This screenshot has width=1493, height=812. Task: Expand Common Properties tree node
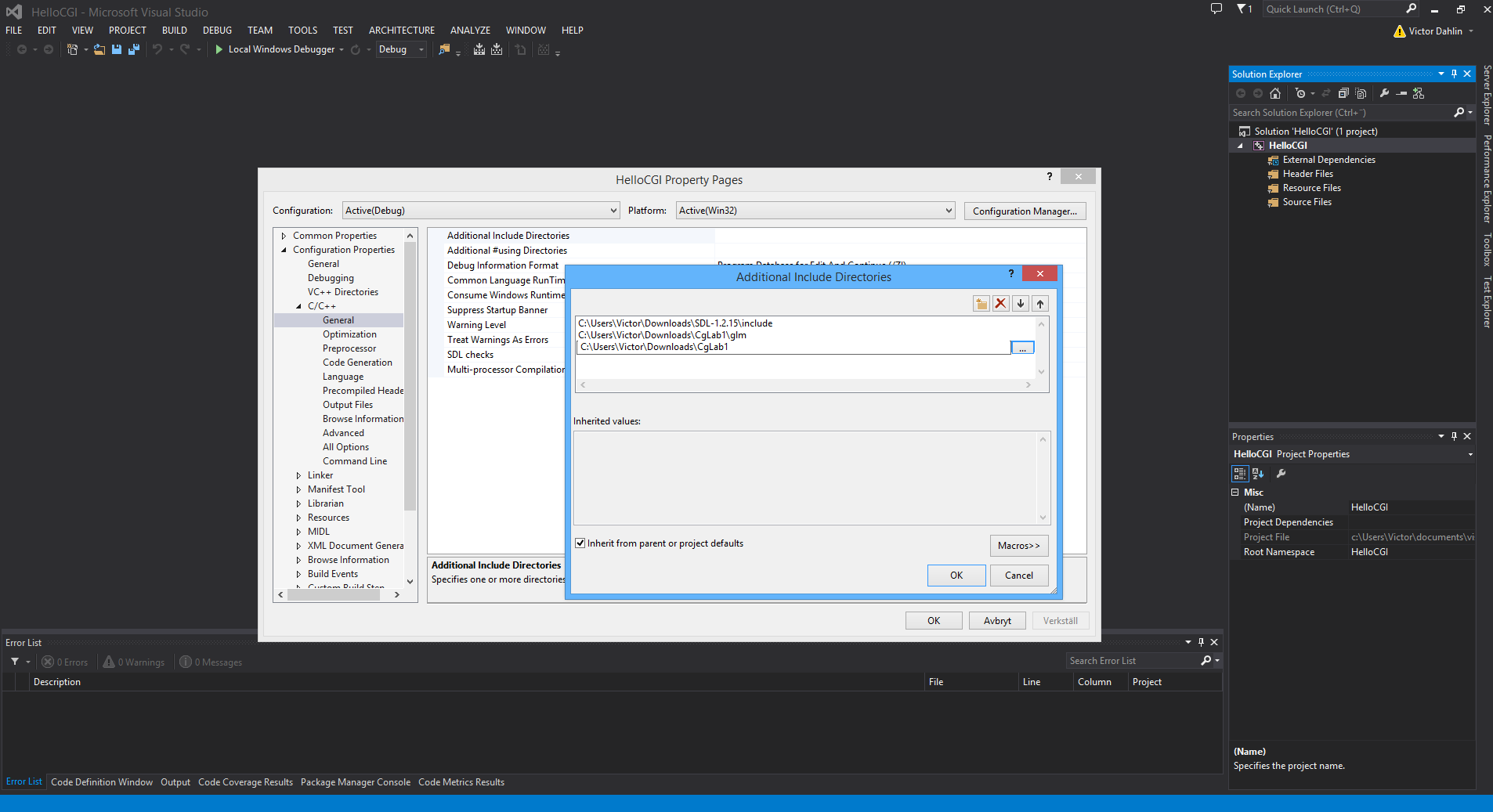pos(284,236)
